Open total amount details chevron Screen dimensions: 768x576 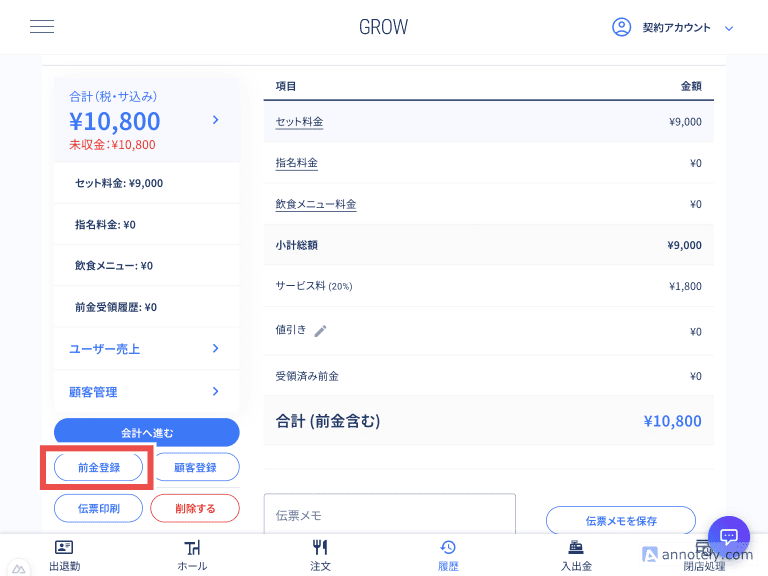click(x=215, y=120)
